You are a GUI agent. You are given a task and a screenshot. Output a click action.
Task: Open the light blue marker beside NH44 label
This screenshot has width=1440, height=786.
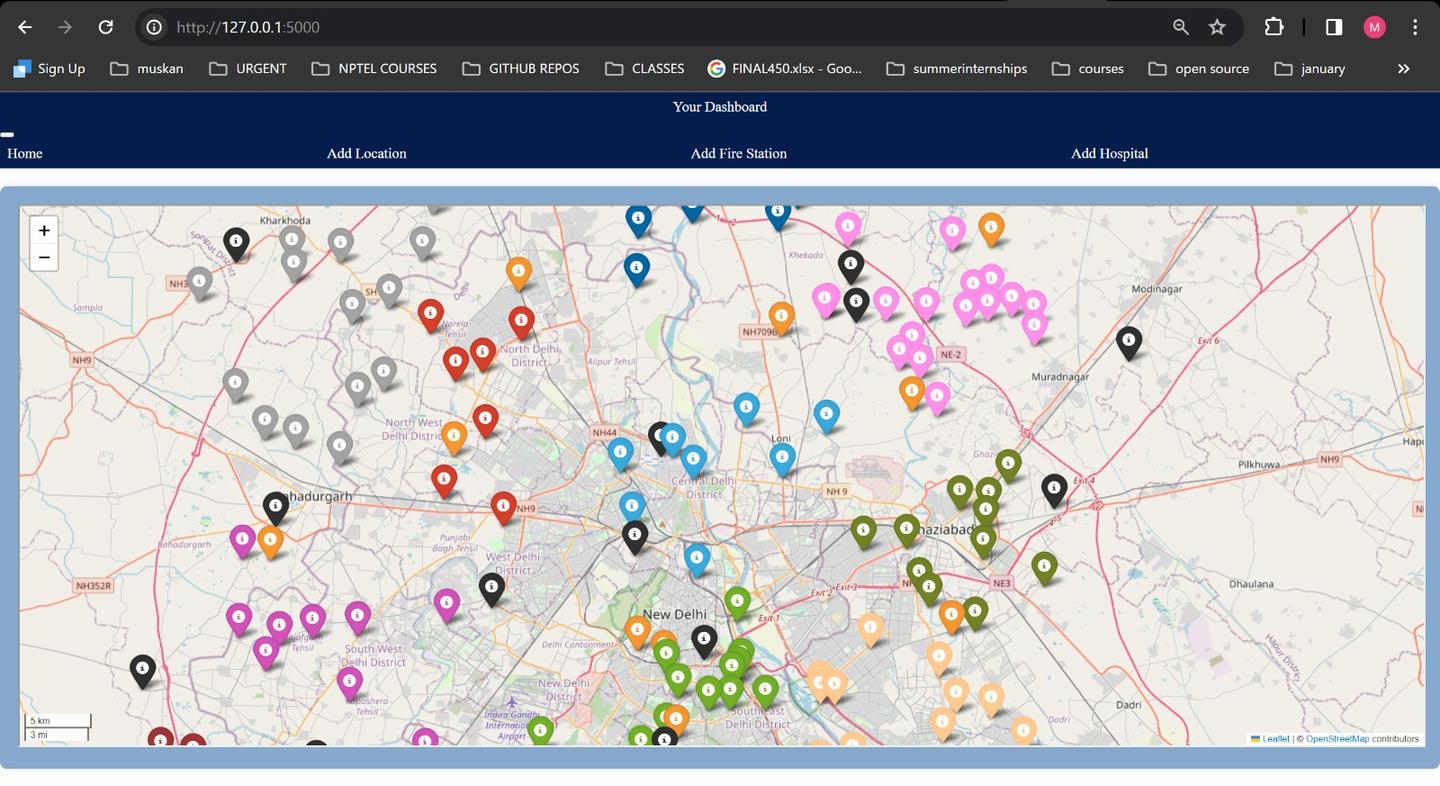coord(621,454)
